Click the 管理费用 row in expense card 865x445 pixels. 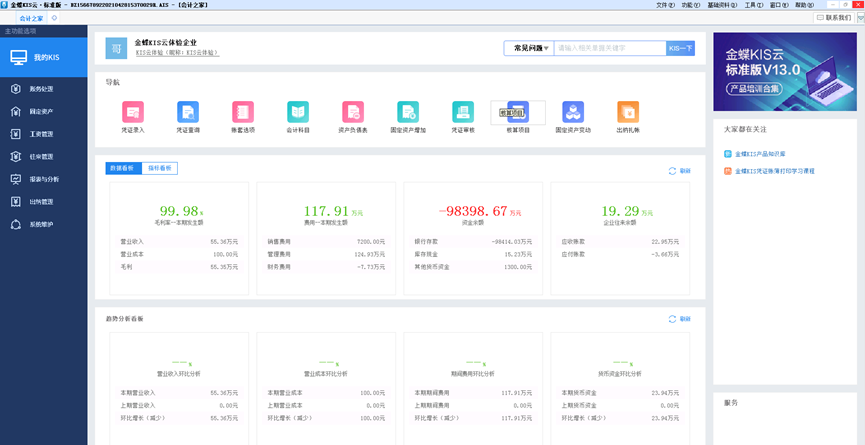326,254
